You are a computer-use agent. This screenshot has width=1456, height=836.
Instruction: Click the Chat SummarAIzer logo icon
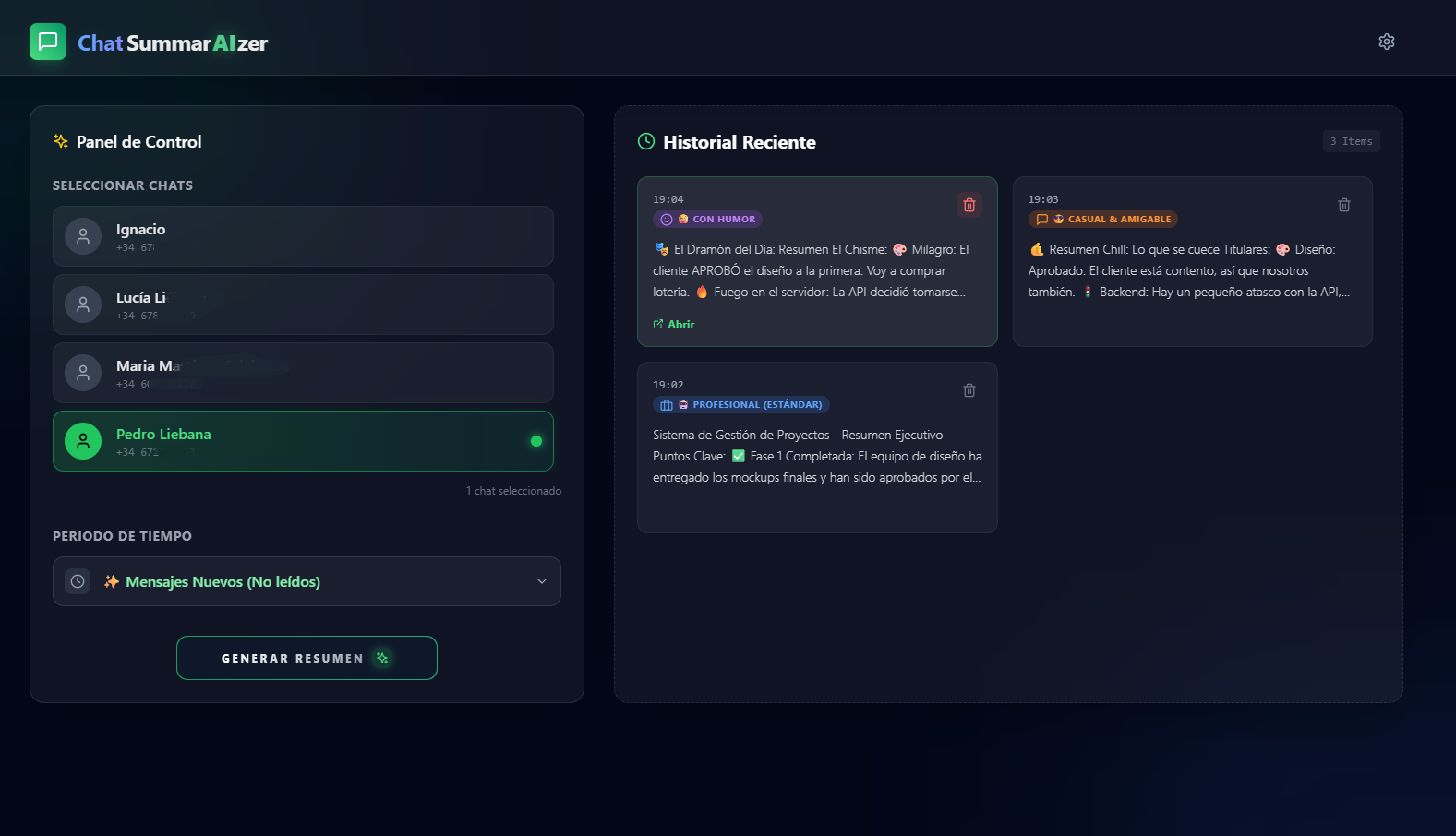pos(48,42)
